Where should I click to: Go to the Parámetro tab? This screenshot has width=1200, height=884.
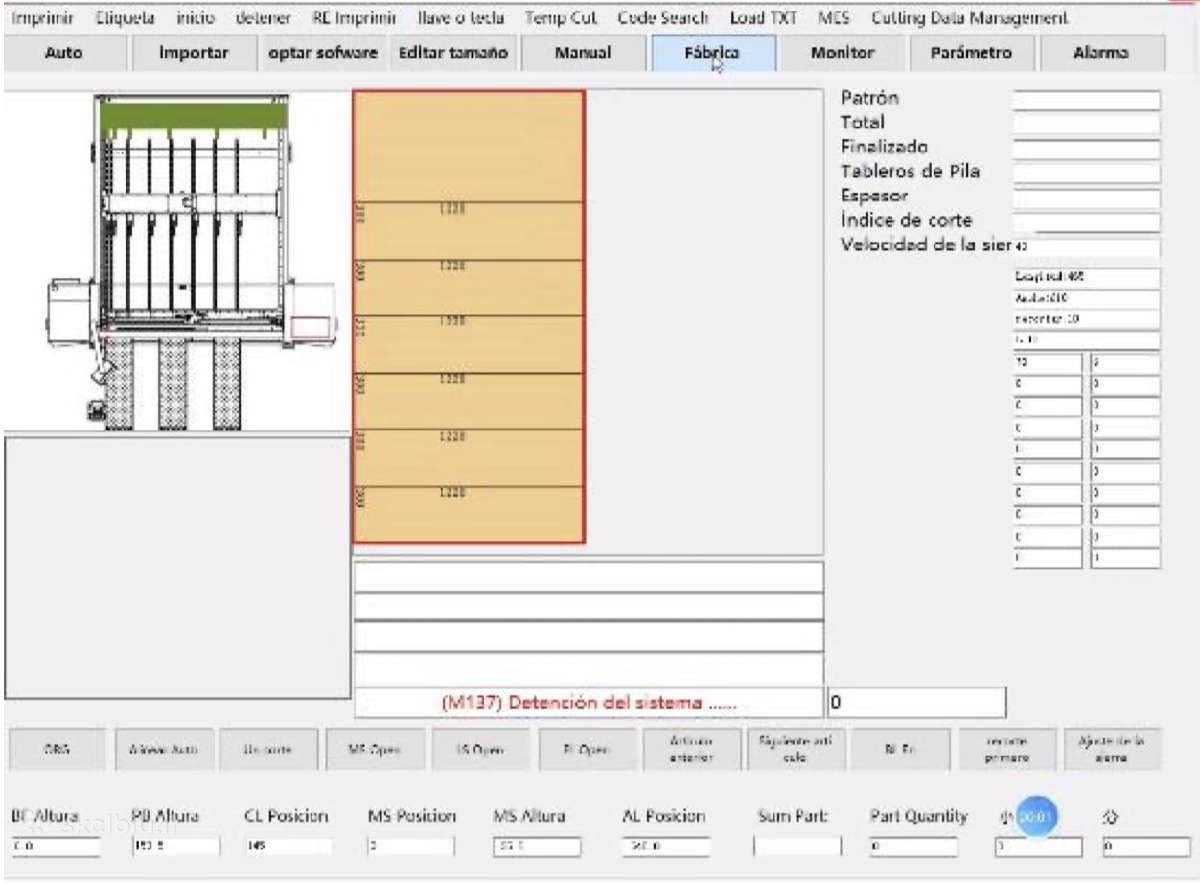tap(971, 53)
